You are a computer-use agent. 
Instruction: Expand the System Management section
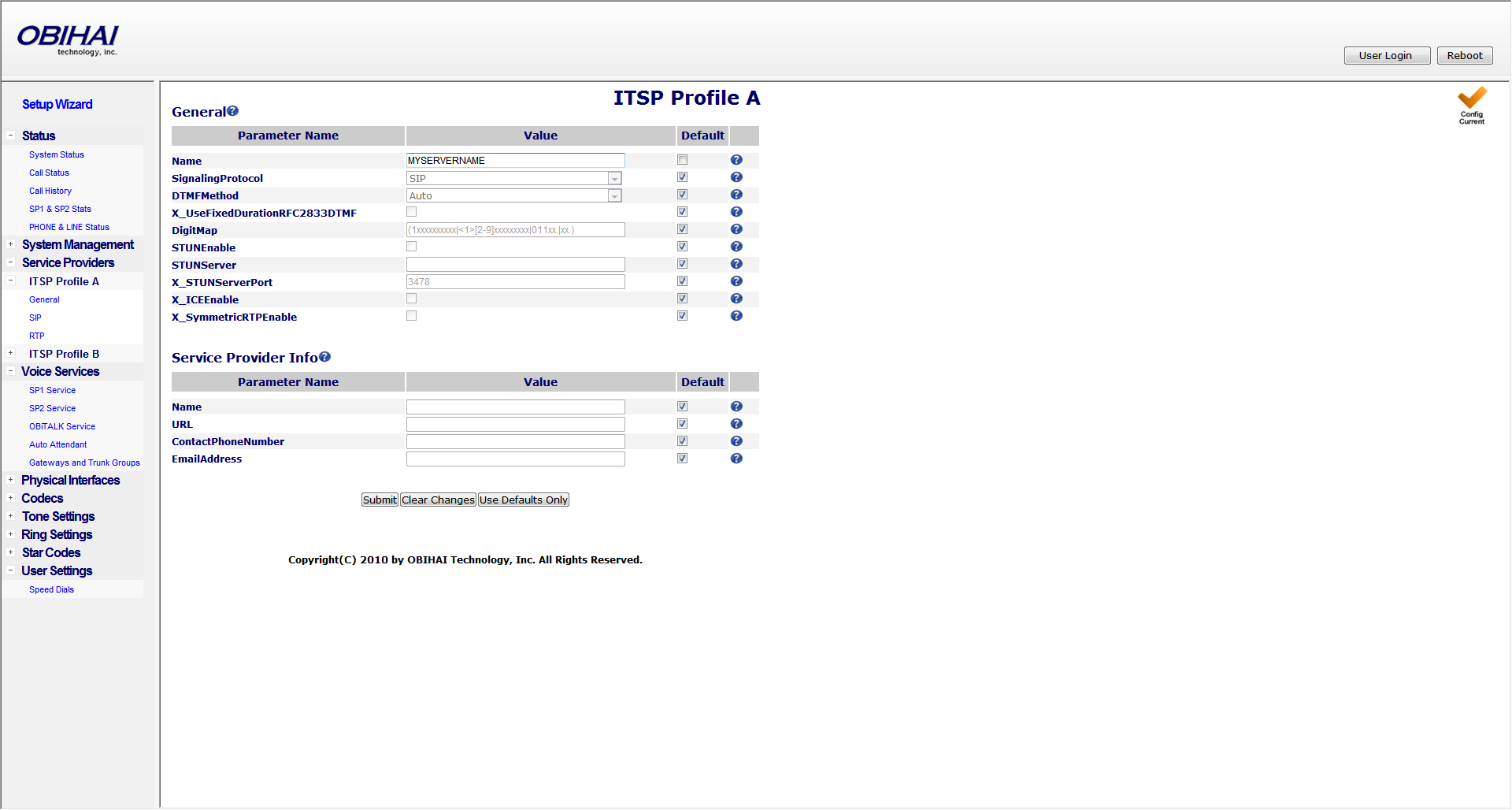(x=11, y=244)
